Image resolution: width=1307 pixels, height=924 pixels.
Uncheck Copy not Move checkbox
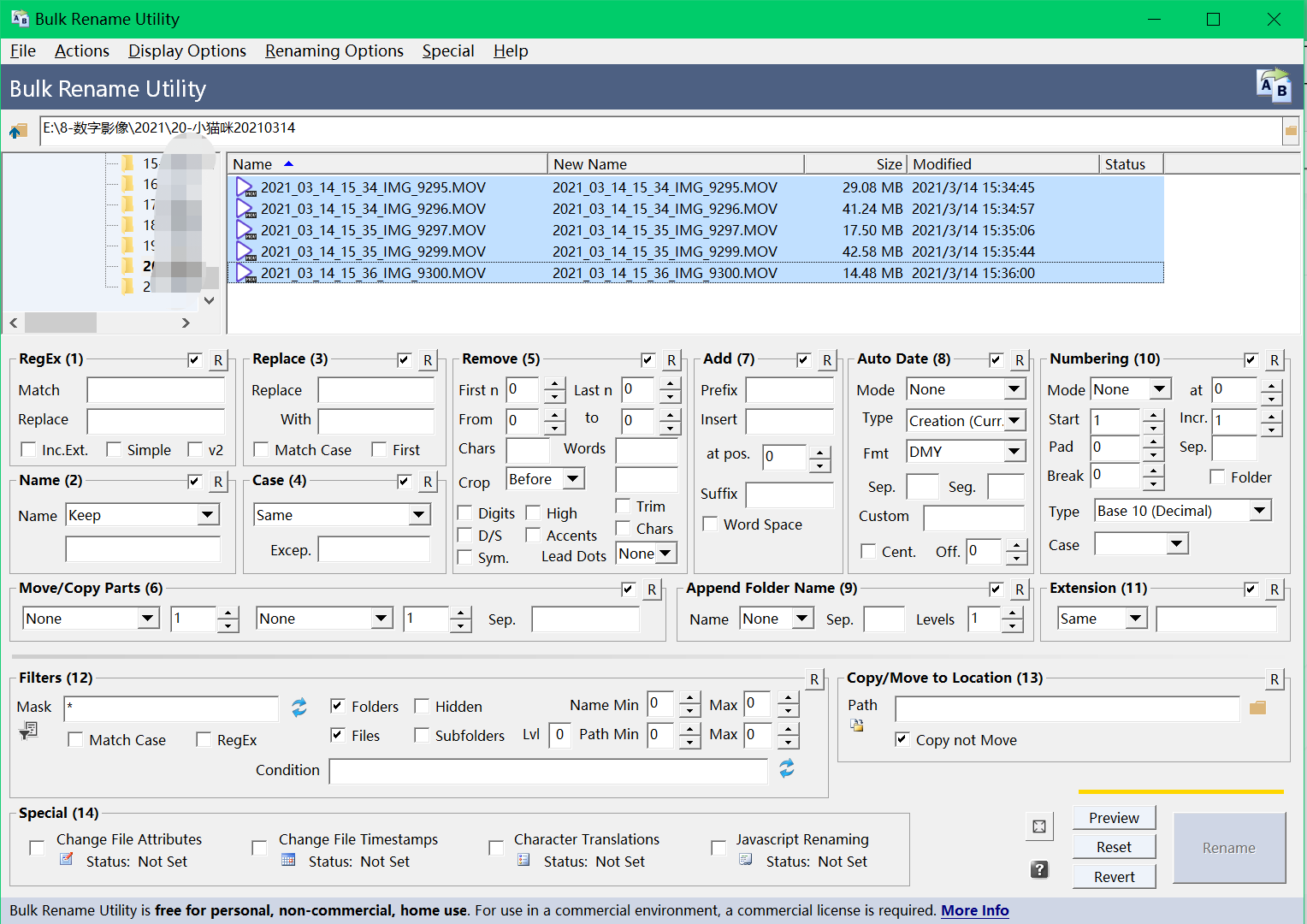(x=902, y=739)
